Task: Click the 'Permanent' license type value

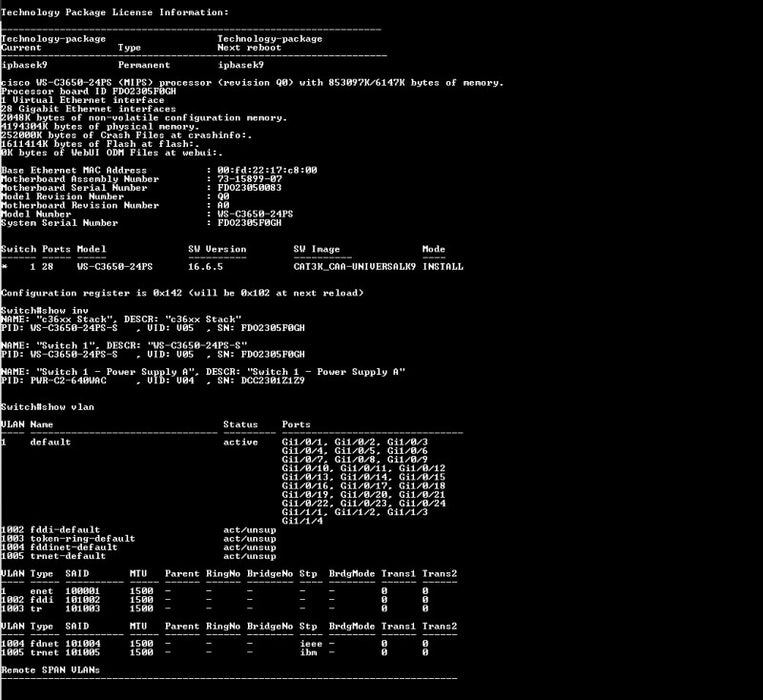Action: coord(144,65)
